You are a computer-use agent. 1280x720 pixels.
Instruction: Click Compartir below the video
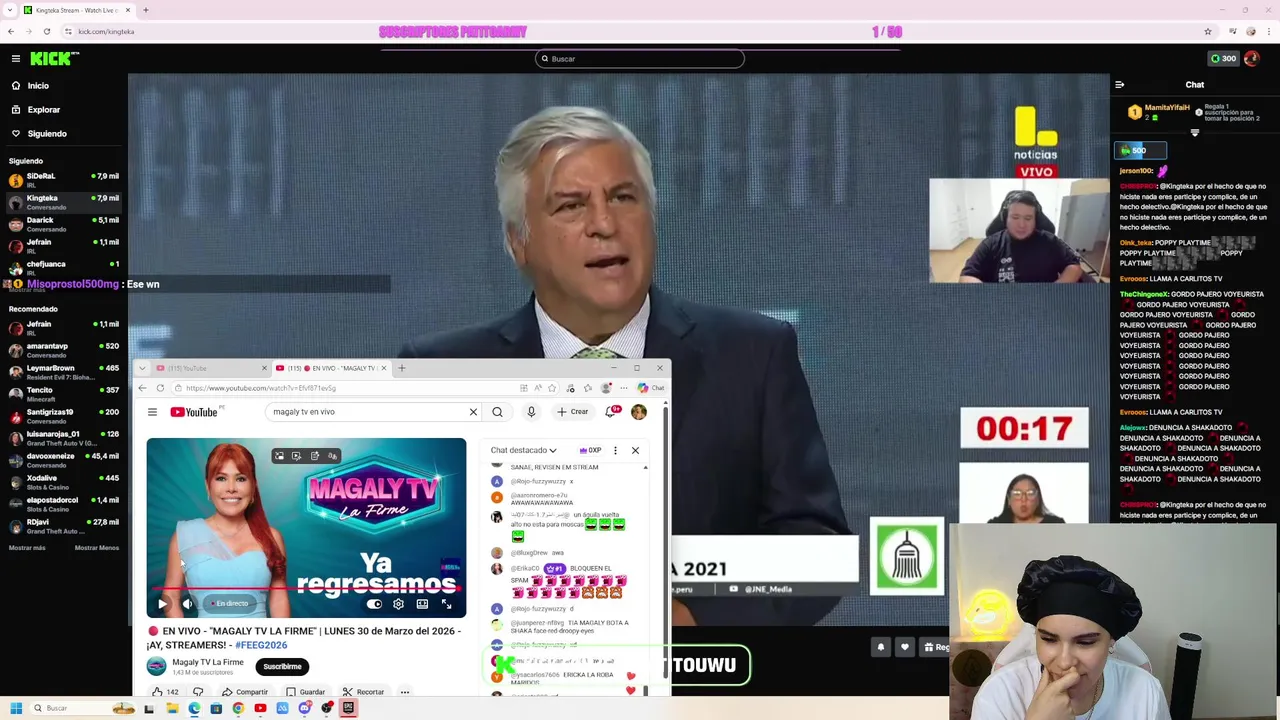coord(245,692)
